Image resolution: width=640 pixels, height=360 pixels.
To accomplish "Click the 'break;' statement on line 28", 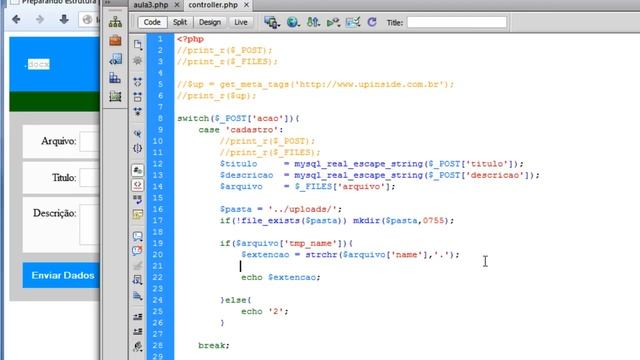I will (x=214, y=346).
